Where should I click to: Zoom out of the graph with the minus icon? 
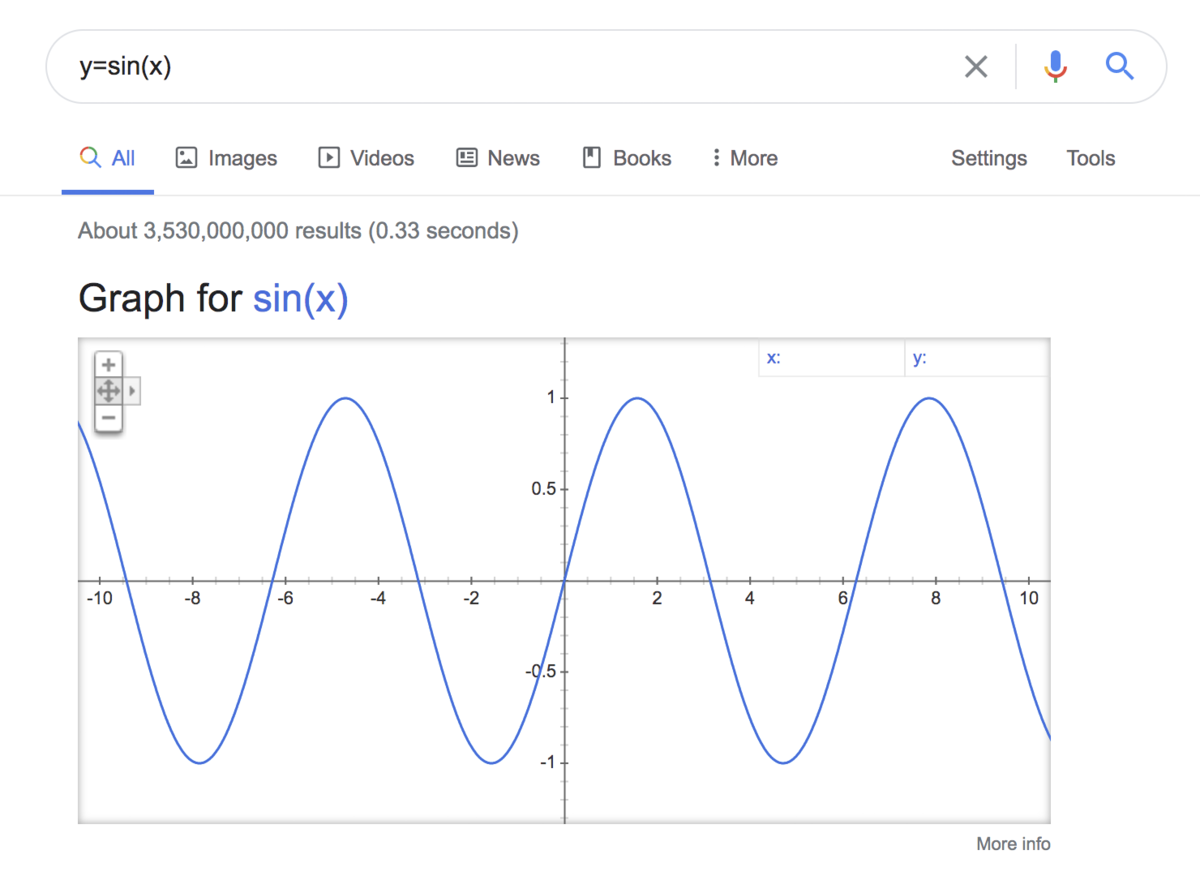[108, 419]
